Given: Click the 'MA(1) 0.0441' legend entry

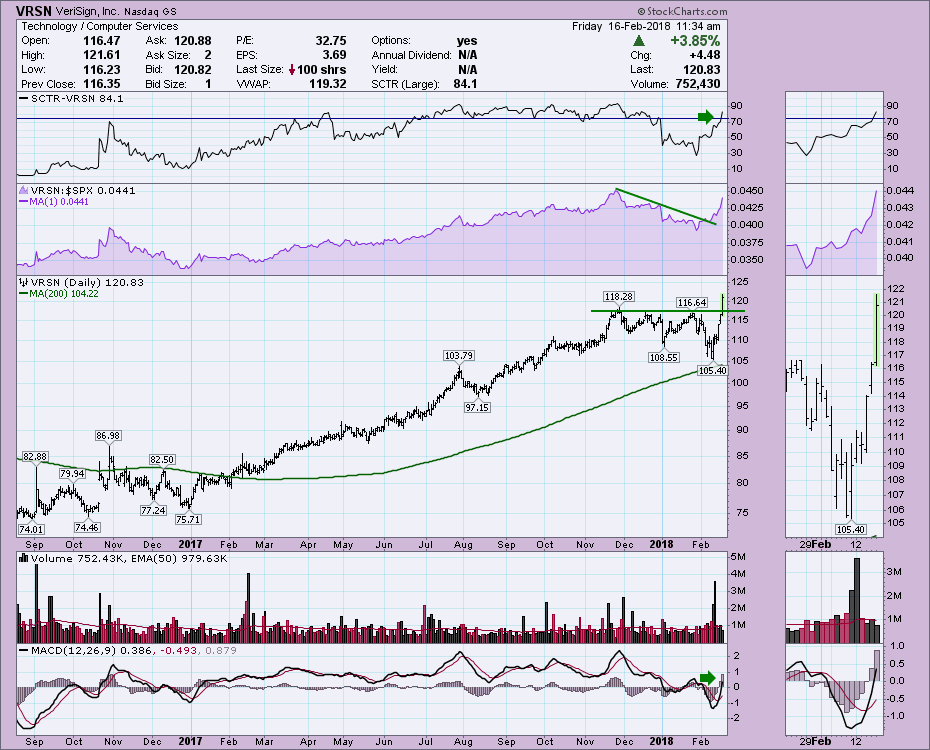Looking at the screenshot, I should pyautogui.click(x=59, y=202).
